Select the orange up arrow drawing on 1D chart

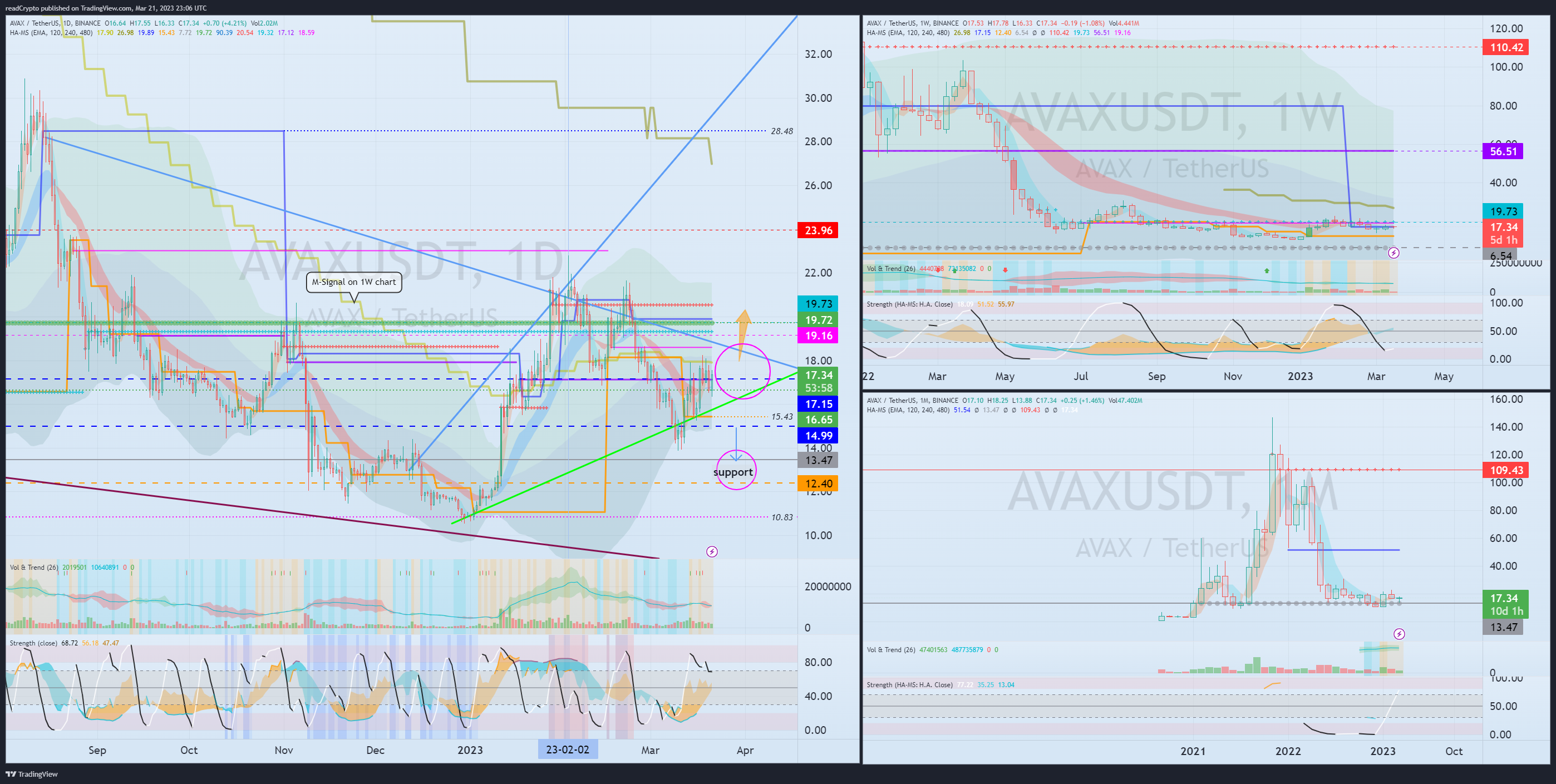point(743,335)
